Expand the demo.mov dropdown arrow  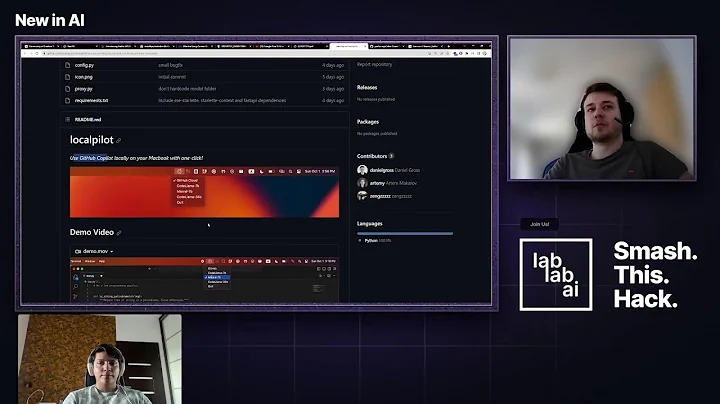112,252
